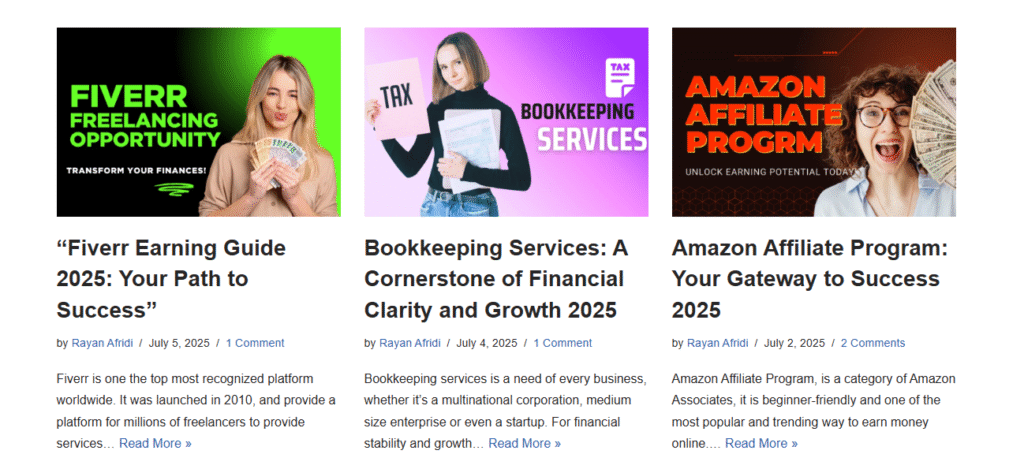This screenshot has height=454, width=1024.
Task: Open "Bookkeeping Services: A Cornerstone" post title
Action: pos(496,279)
